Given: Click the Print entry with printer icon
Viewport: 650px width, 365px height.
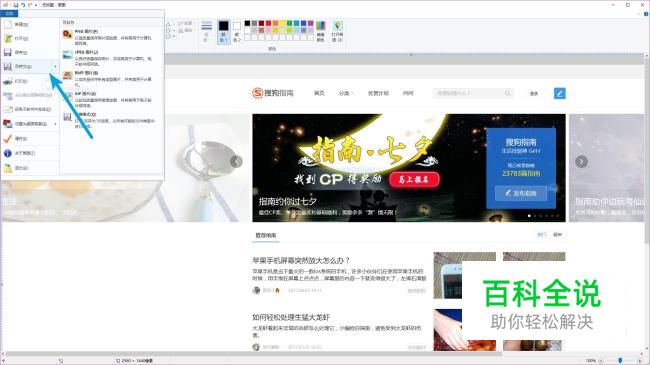Looking at the screenshot, I should tap(30, 81).
